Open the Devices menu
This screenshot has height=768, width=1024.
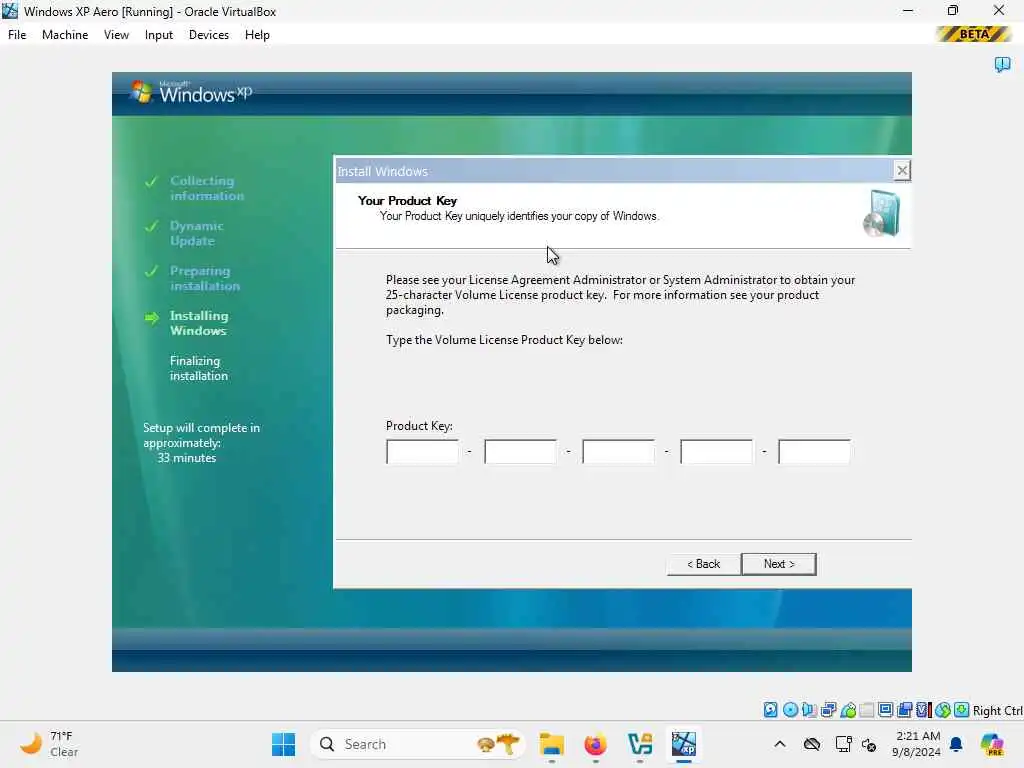point(209,35)
